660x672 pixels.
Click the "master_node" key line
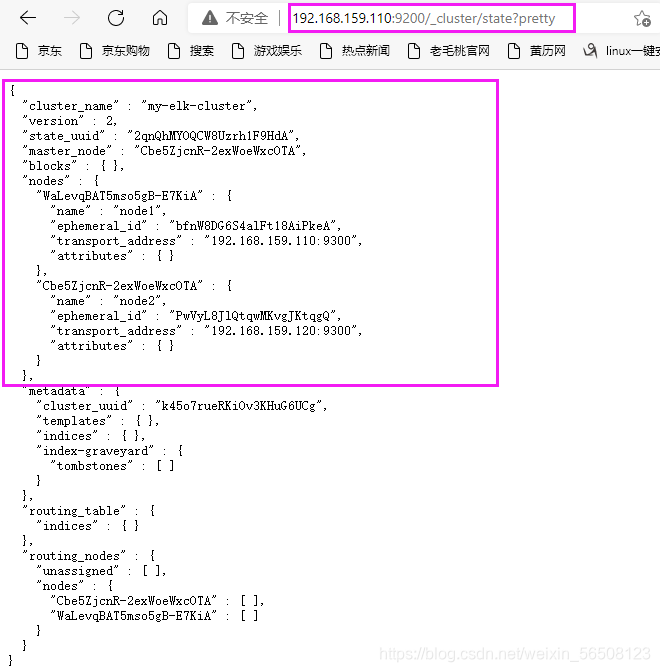point(67,151)
